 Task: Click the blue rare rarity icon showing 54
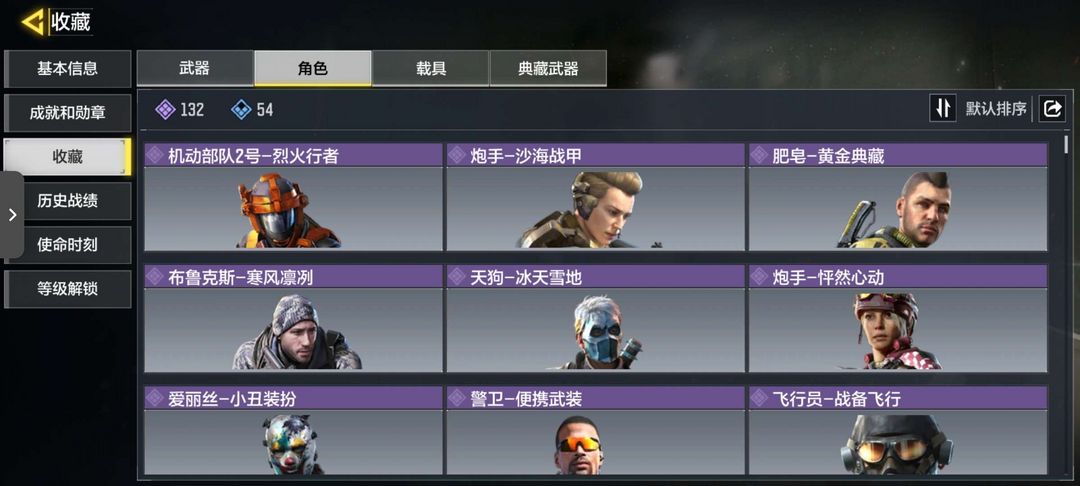click(241, 109)
